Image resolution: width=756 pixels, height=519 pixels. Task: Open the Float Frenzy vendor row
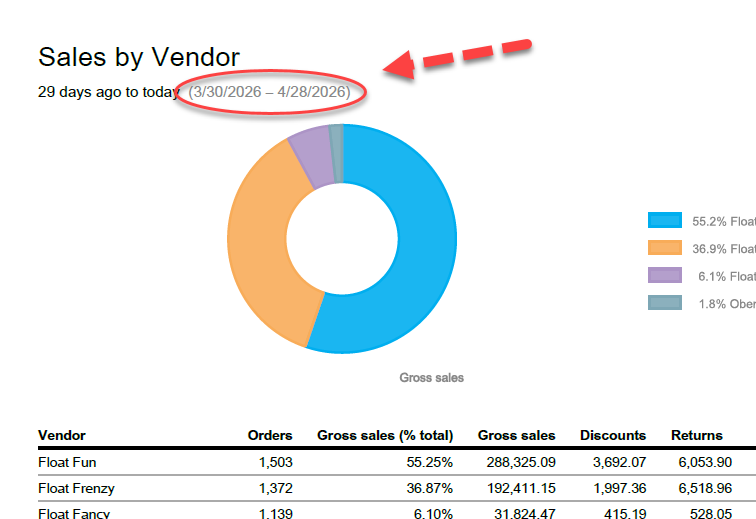pos(76,488)
